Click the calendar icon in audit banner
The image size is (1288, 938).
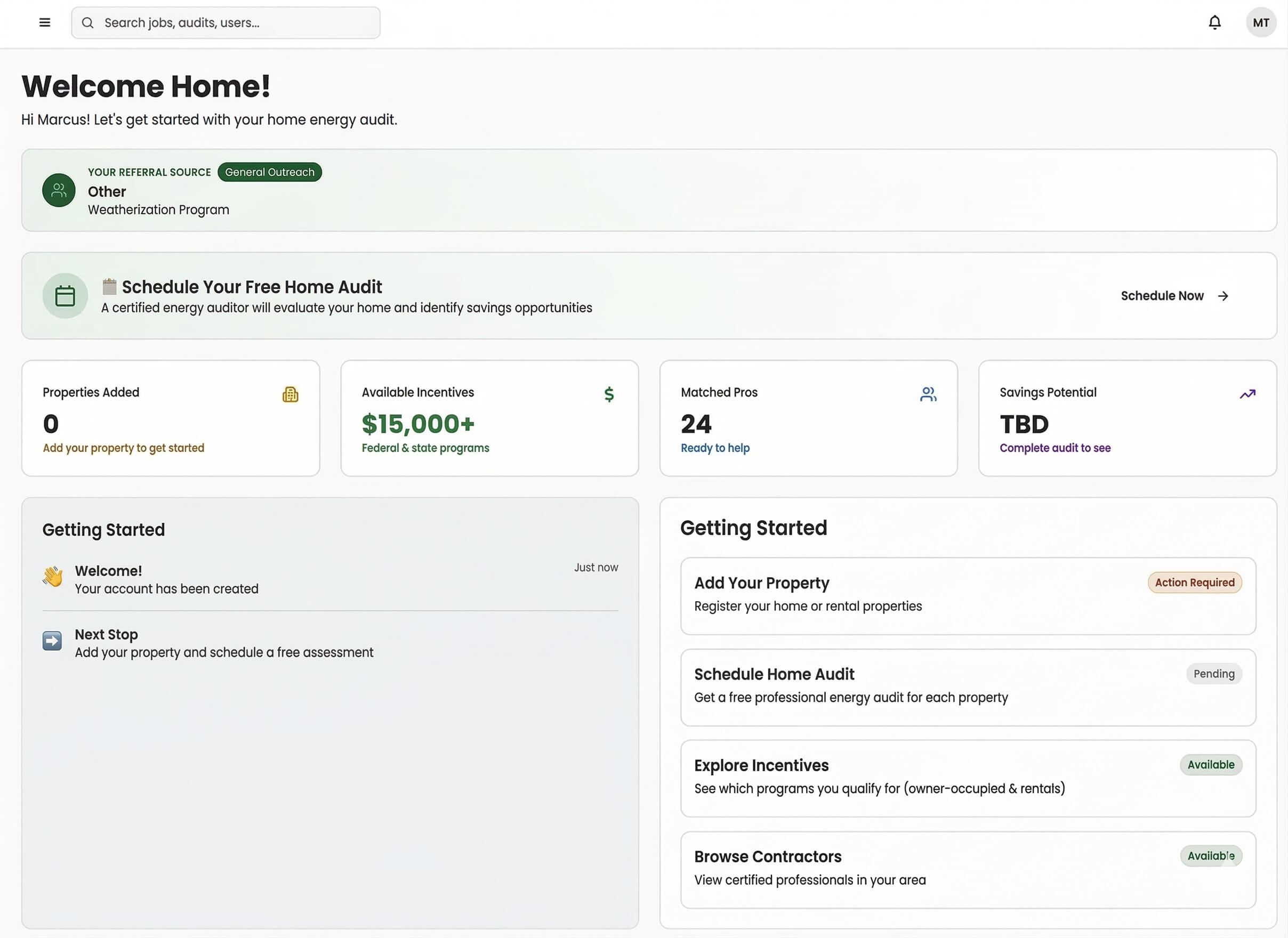click(66, 296)
